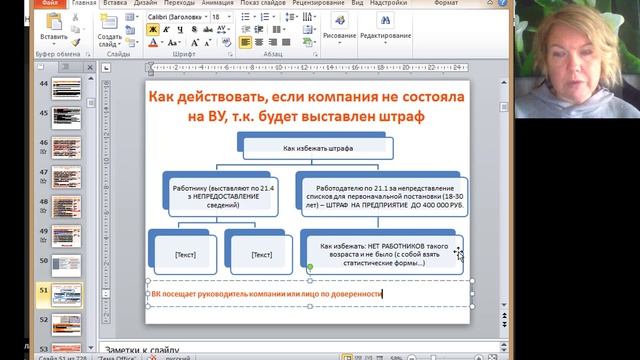Image resolution: width=640 pixels, height=360 pixels.
Task: Select Align Left paragraph alignment
Action: [x=245, y=42]
